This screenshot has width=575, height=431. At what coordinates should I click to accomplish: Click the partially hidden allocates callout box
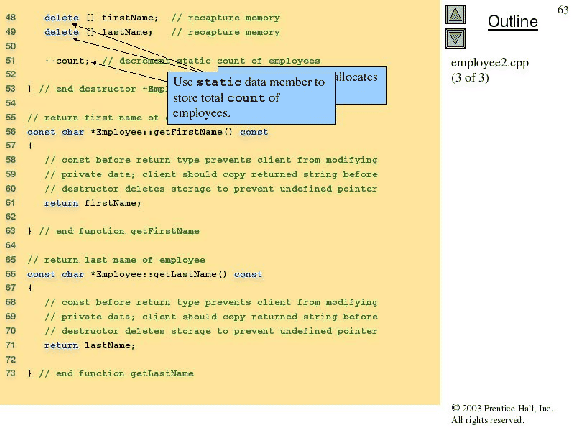pos(361,85)
